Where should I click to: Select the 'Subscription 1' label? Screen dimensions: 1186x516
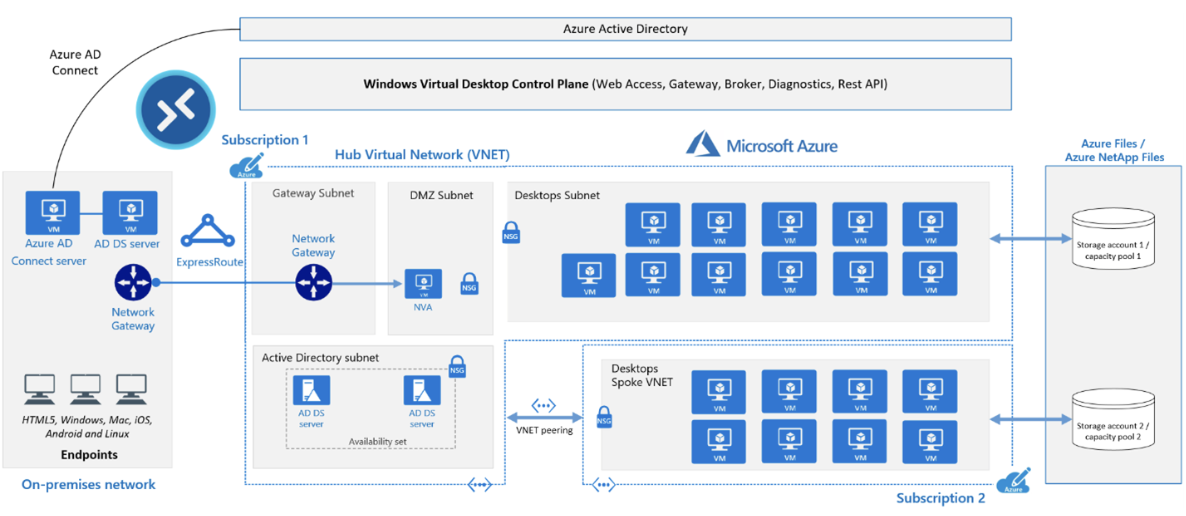(265, 140)
